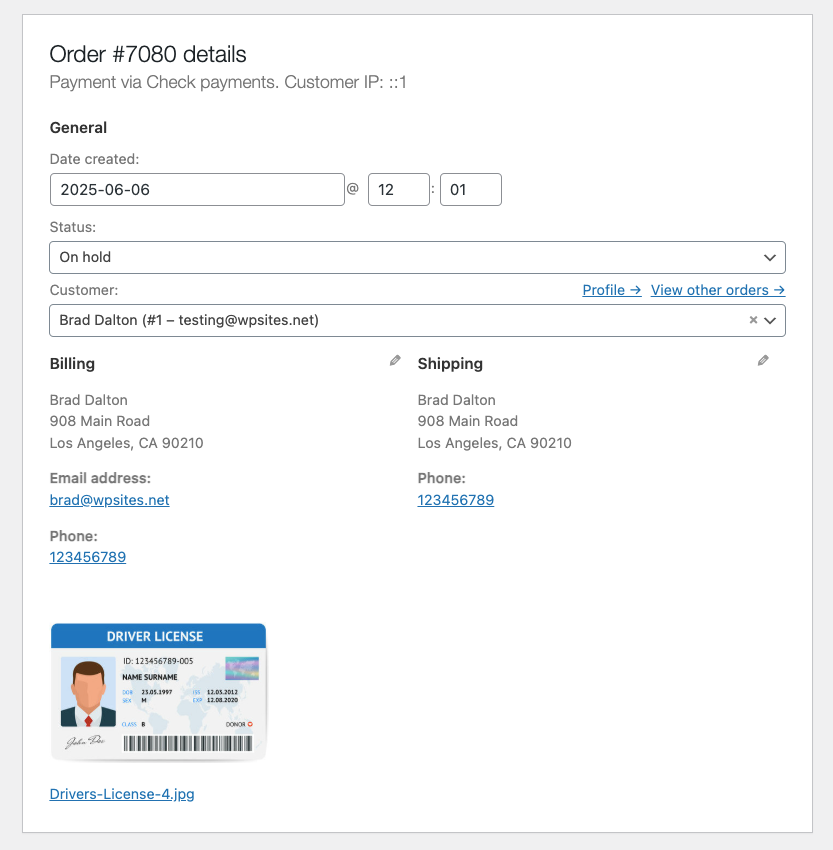Click the chevron arrow in the Status field
This screenshot has width=833, height=850.
(769, 258)
